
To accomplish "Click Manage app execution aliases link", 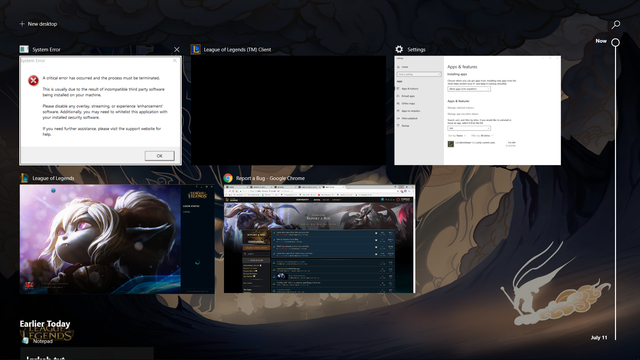I will [x=462, y=114].
